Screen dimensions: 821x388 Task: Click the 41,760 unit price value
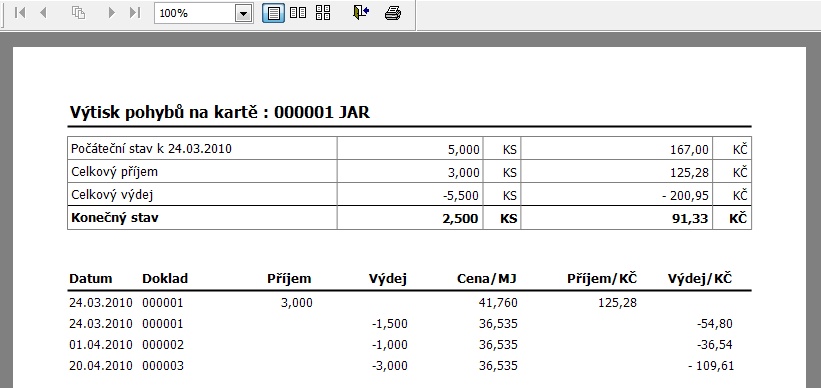pos(498,303)
